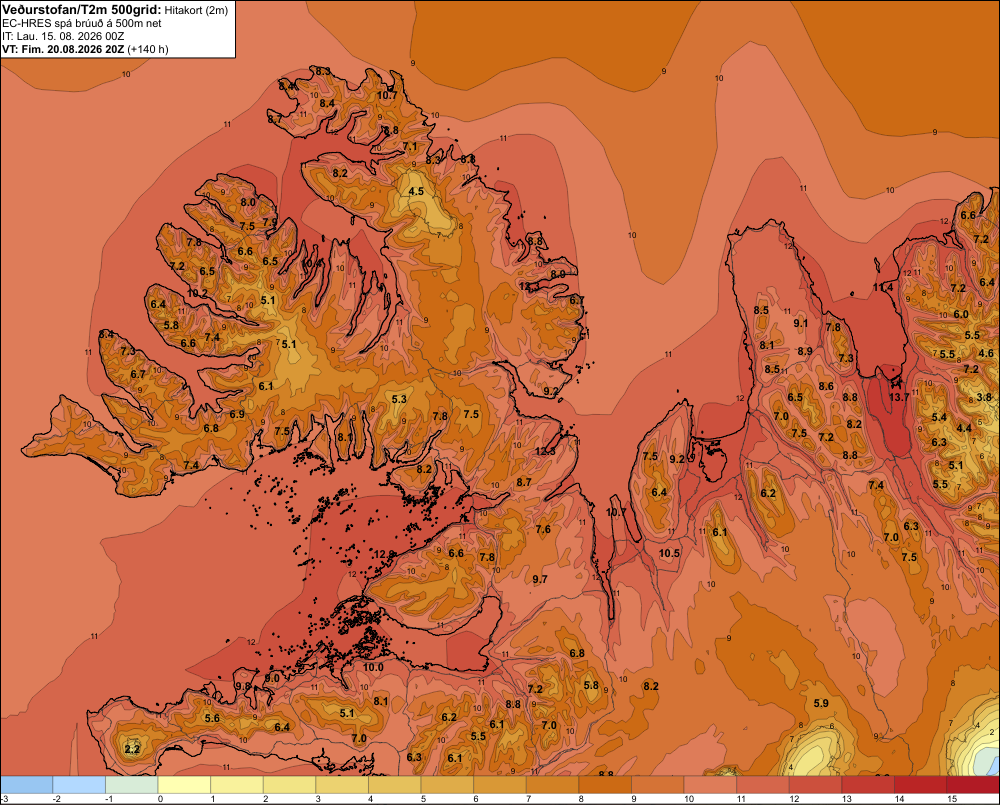Pick the blue -3 to -2 legend swatch
Image resolution: width=1000 pixels, height=805 pixels.
(26, 785)
